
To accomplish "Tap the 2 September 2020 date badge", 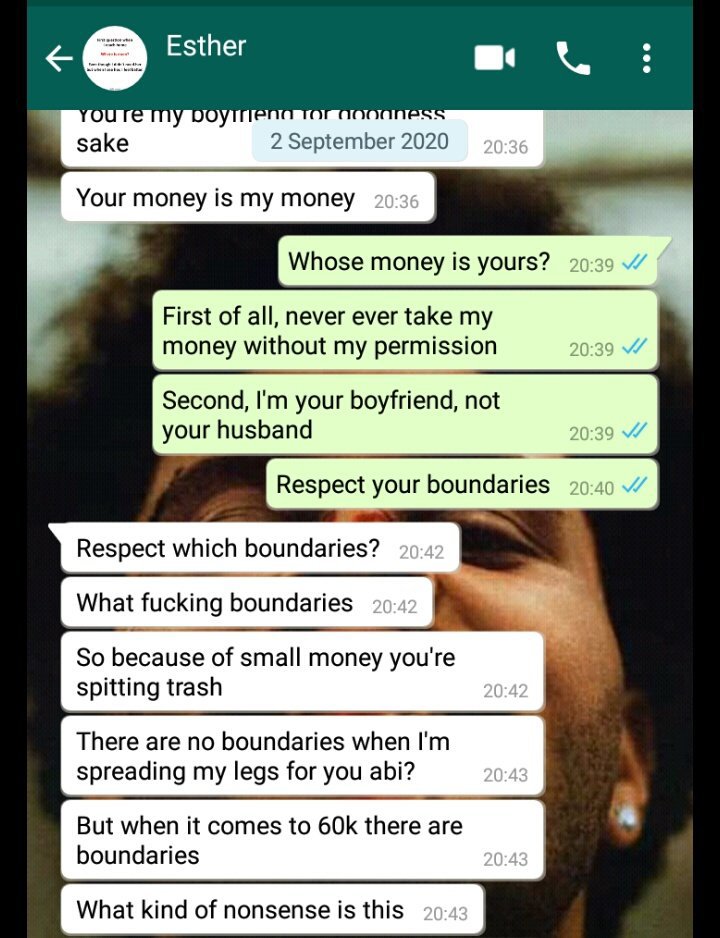I will [359, 141].
